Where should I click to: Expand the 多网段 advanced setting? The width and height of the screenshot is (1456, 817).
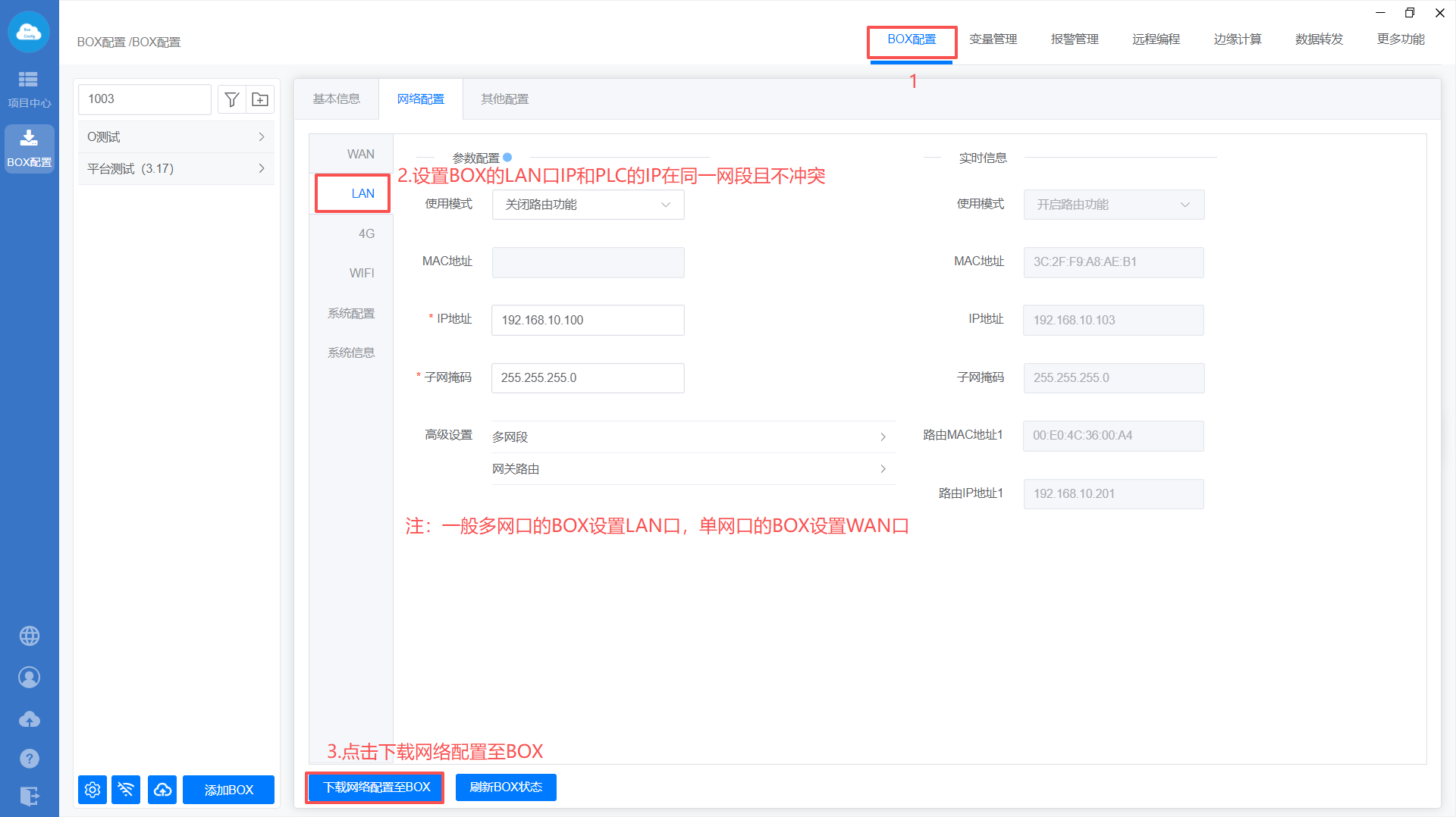coord(690,437)
